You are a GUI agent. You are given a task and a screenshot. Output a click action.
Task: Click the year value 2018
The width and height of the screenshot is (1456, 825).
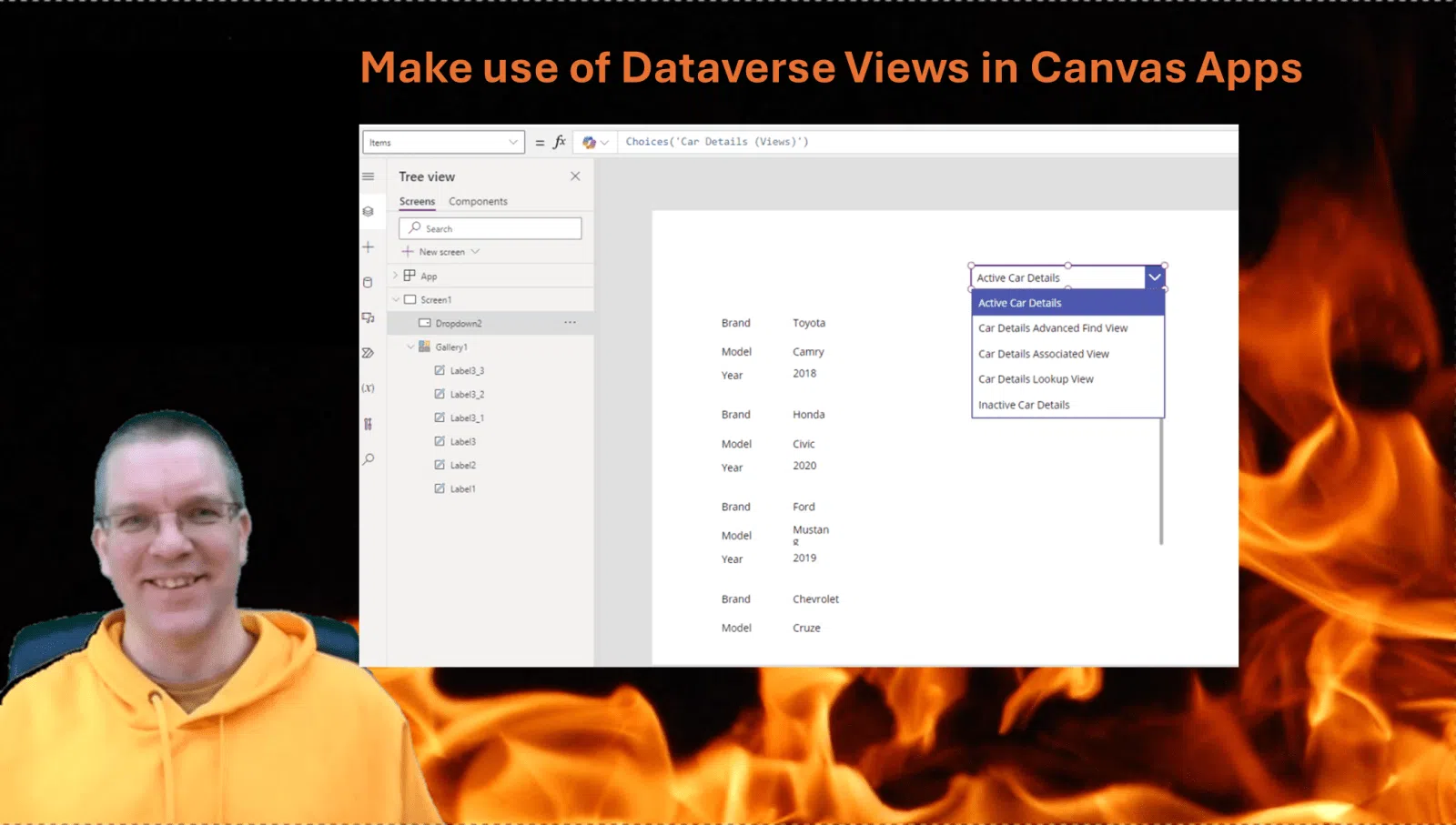(x=804, y=373)
